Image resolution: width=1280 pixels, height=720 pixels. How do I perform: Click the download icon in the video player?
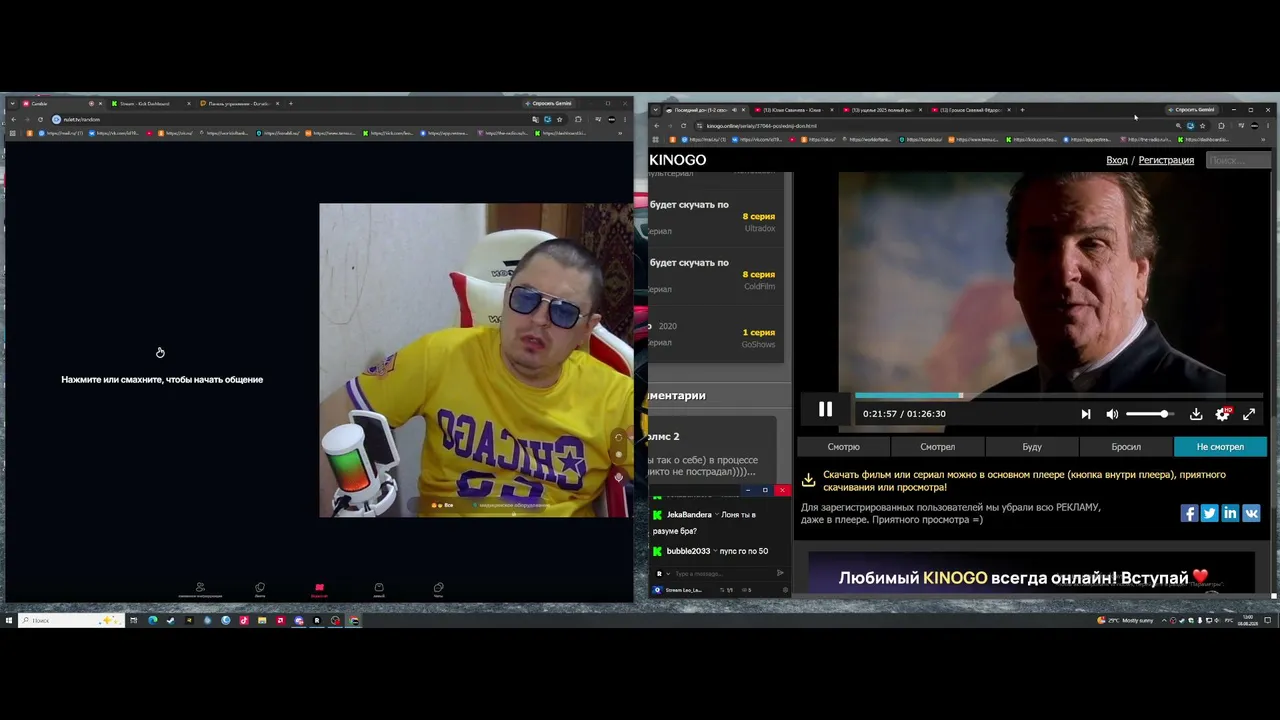[x=1195, y=414]
